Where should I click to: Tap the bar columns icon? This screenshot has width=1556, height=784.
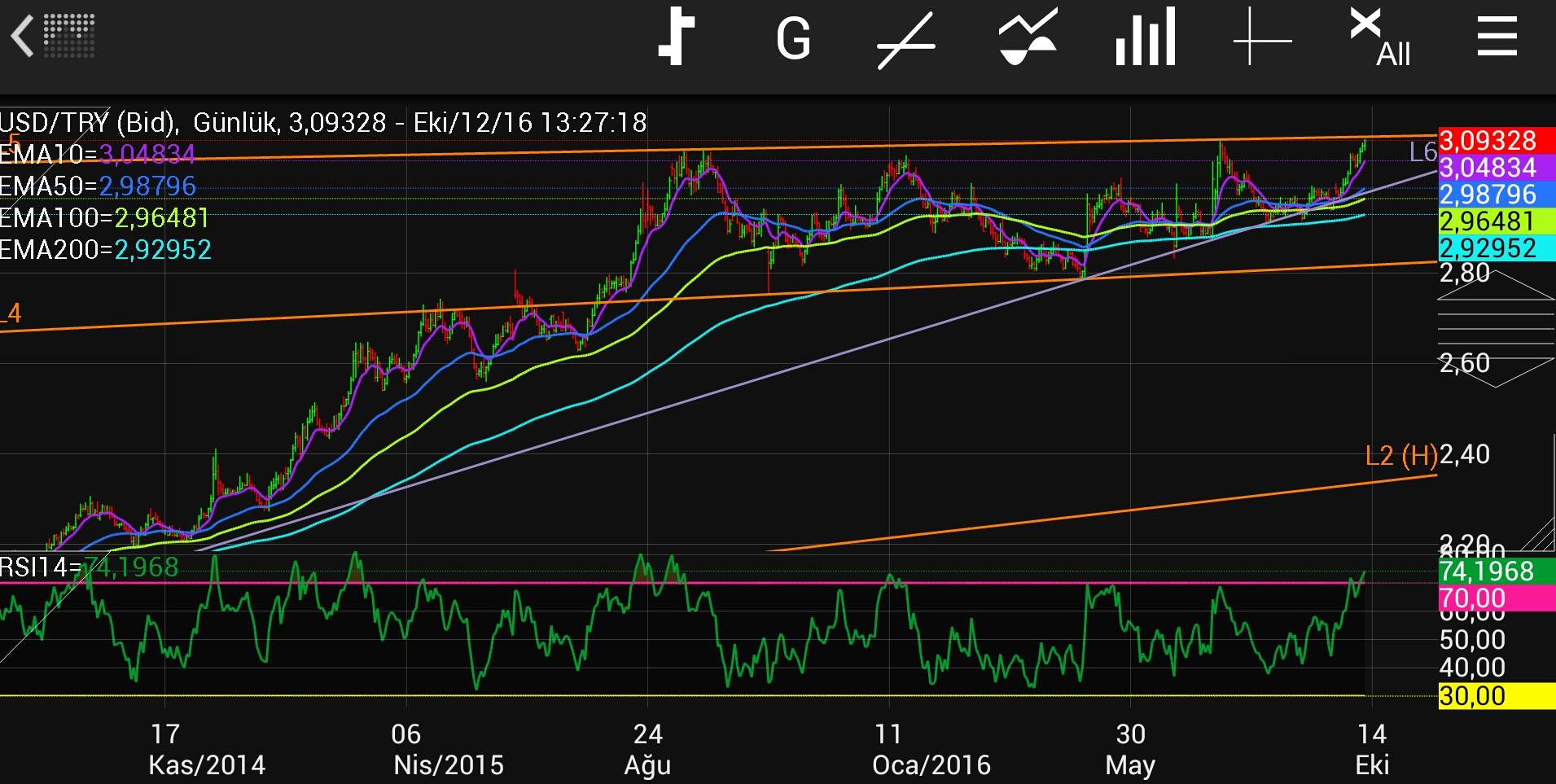(x=1145, y=37)
